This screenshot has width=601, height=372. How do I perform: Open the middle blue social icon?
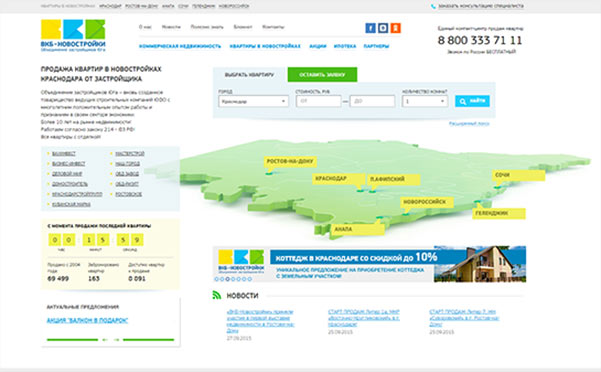[x=383, y=28]
